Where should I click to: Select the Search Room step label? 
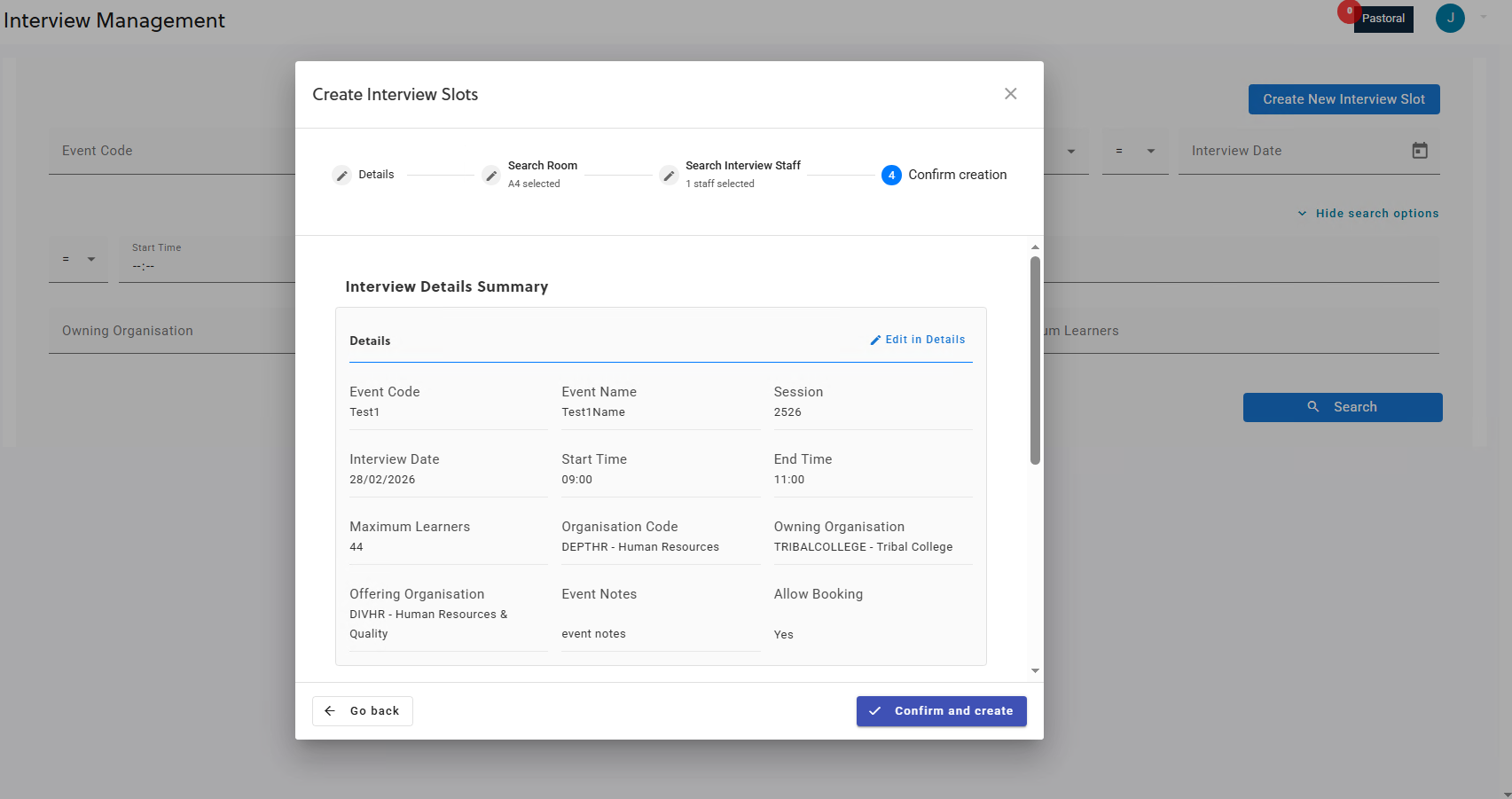(542, 166)
